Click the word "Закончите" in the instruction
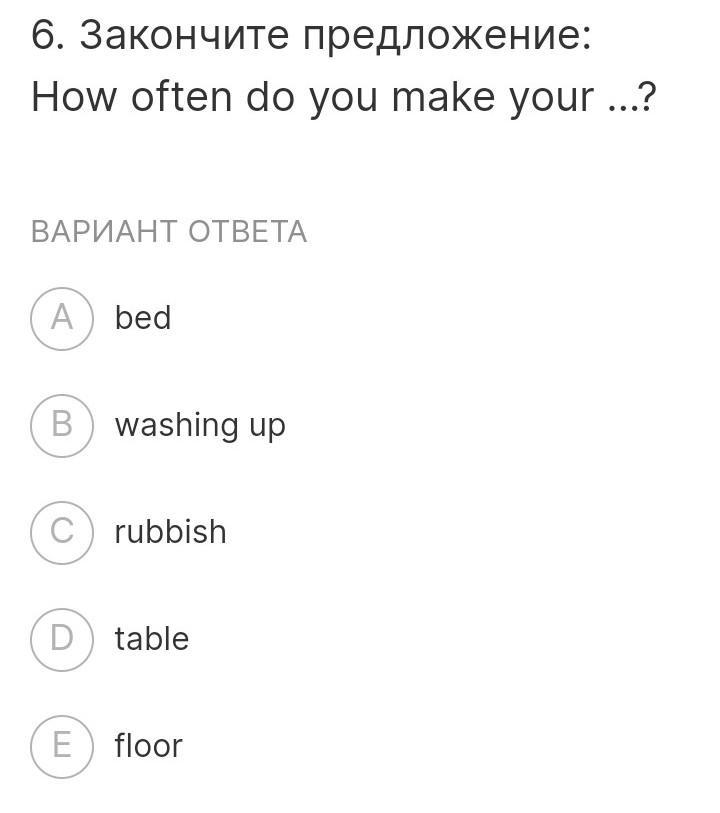Viewport: 720px width, 813px height. coord(183,37)
